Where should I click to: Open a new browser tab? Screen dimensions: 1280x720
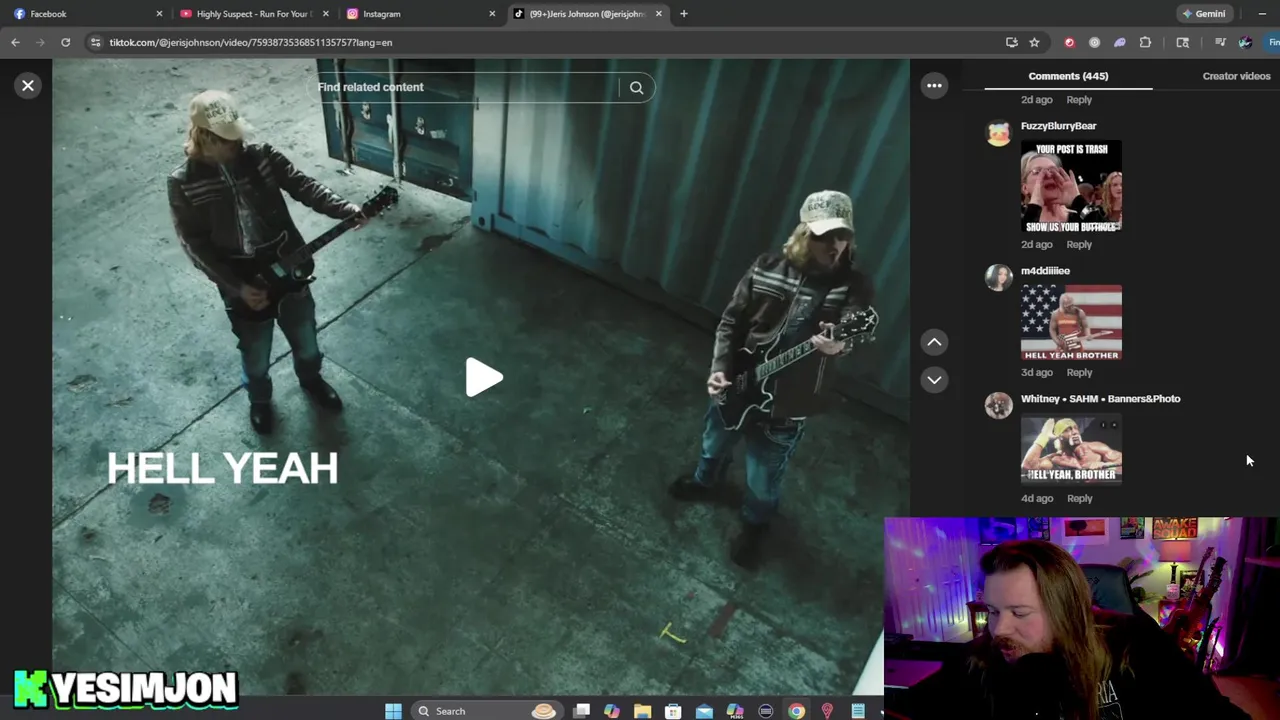[x=684, y=14]
